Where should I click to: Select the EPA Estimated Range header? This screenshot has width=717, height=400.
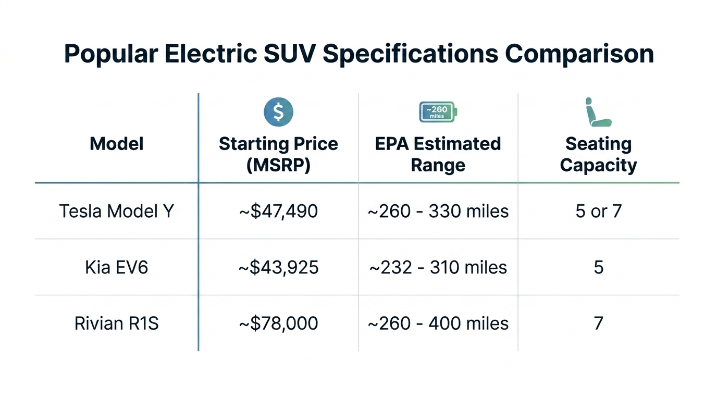tap(438, 155)
